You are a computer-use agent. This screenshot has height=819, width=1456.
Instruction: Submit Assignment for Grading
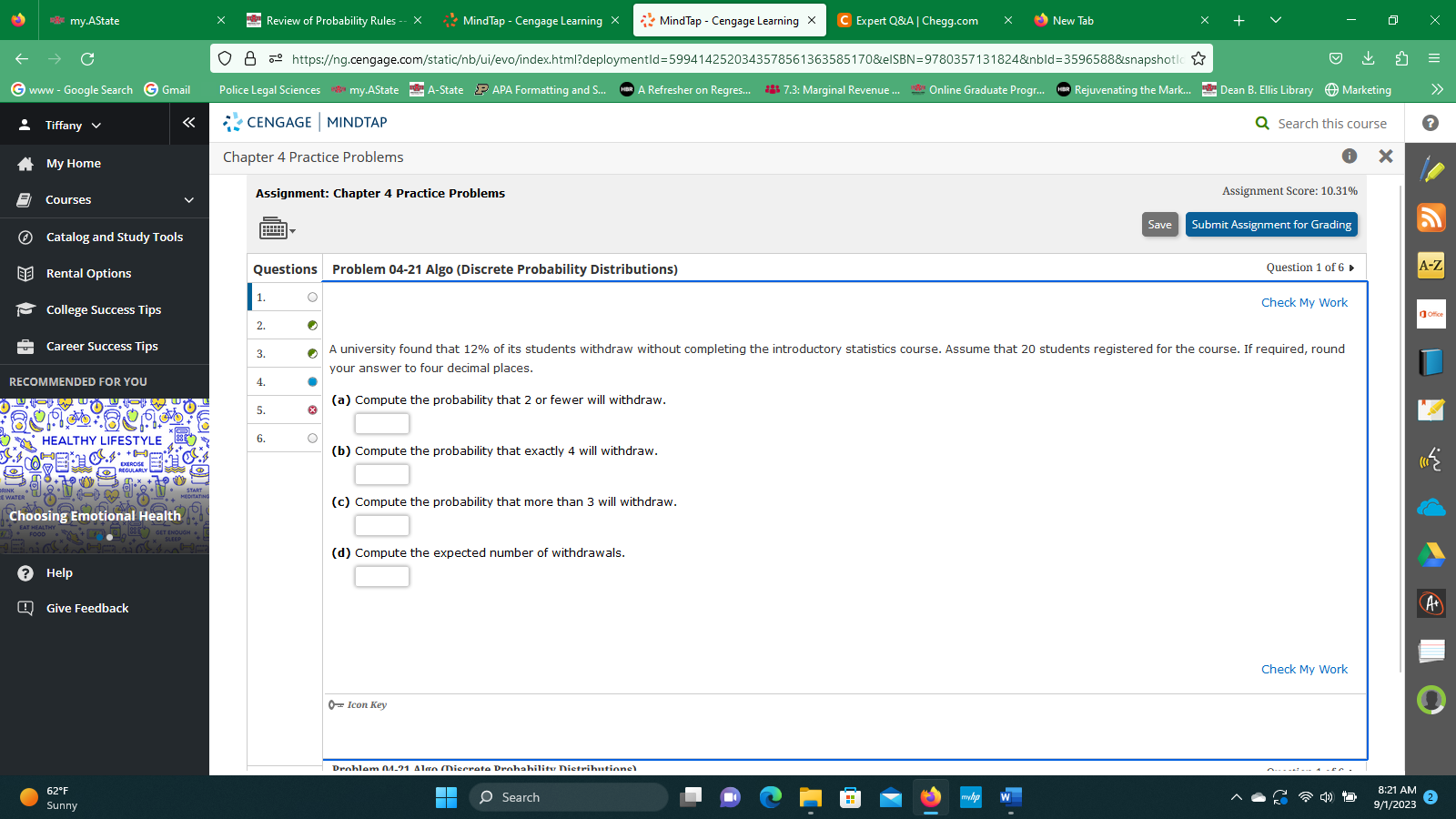click(1270, 224)
